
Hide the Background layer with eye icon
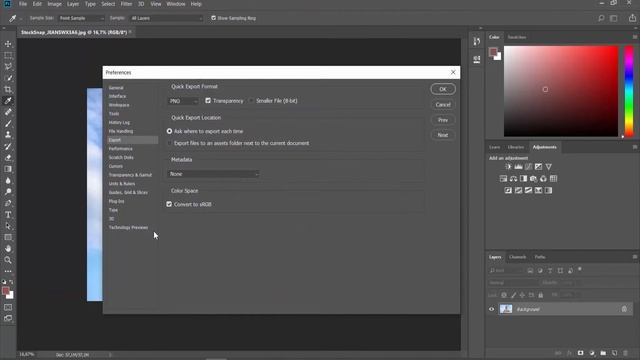click(x=491, y=309)
